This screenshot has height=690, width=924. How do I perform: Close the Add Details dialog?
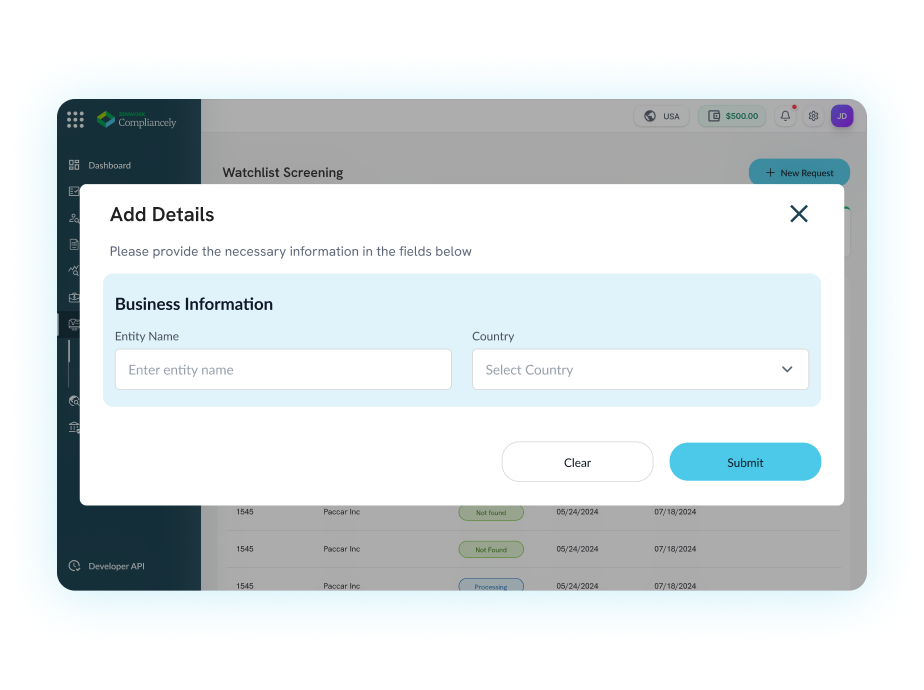[x=798, y=213]
